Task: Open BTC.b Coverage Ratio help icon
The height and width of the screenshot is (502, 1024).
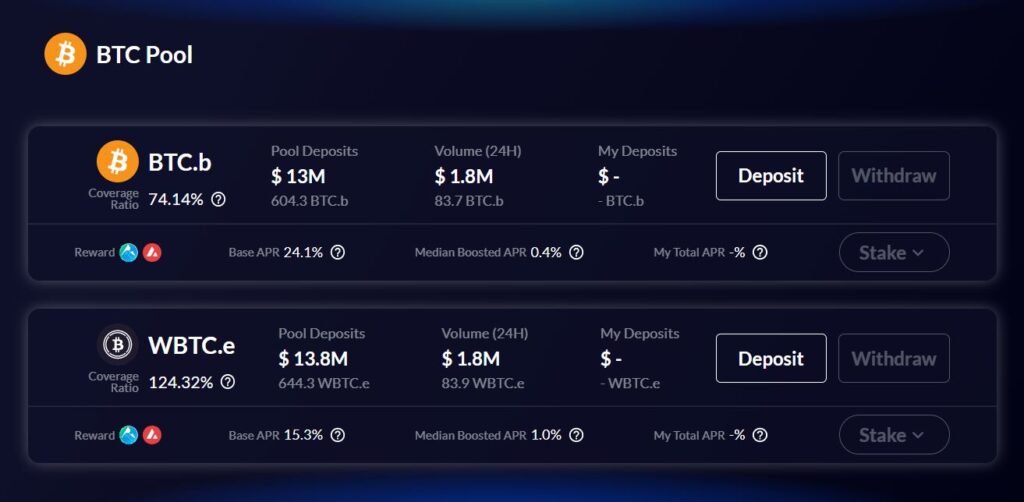Action: 219,200
